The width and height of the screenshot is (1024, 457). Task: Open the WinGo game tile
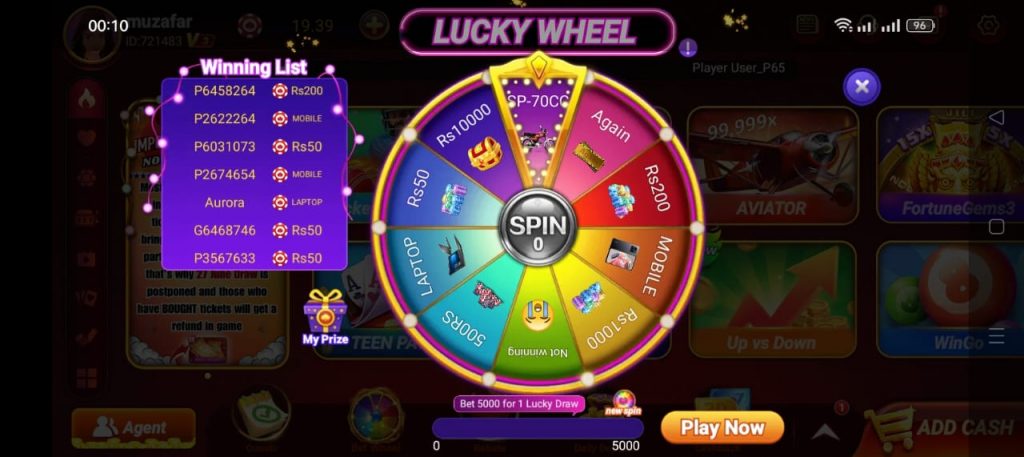click(x=950, y=299)
